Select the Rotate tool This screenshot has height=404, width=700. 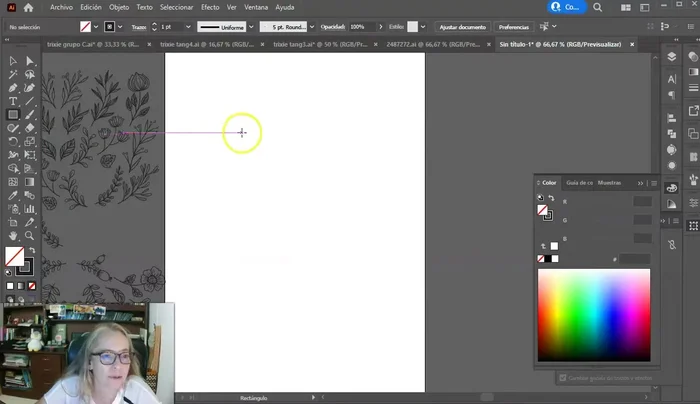point(13,142)
